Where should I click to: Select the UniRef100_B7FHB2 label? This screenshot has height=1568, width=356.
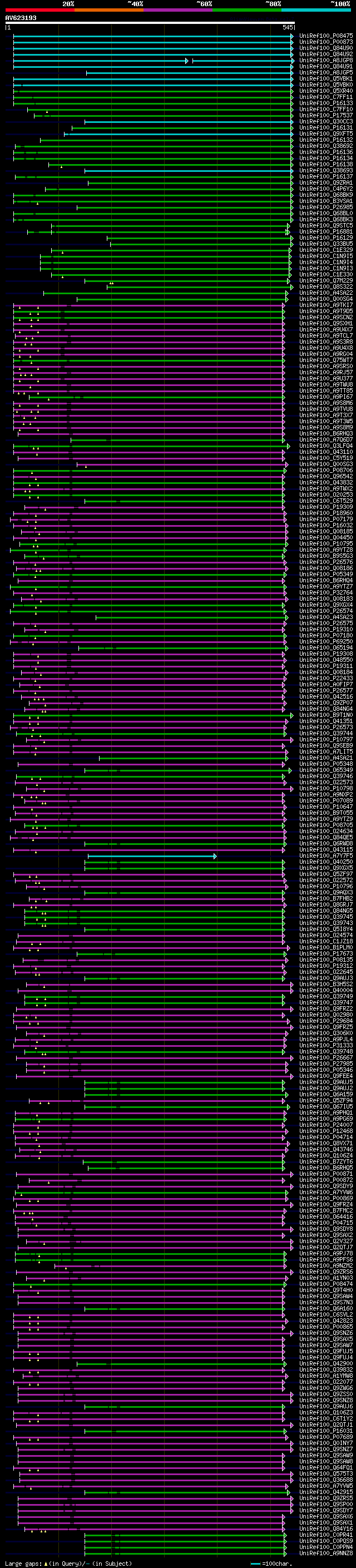tap(325, 898)
